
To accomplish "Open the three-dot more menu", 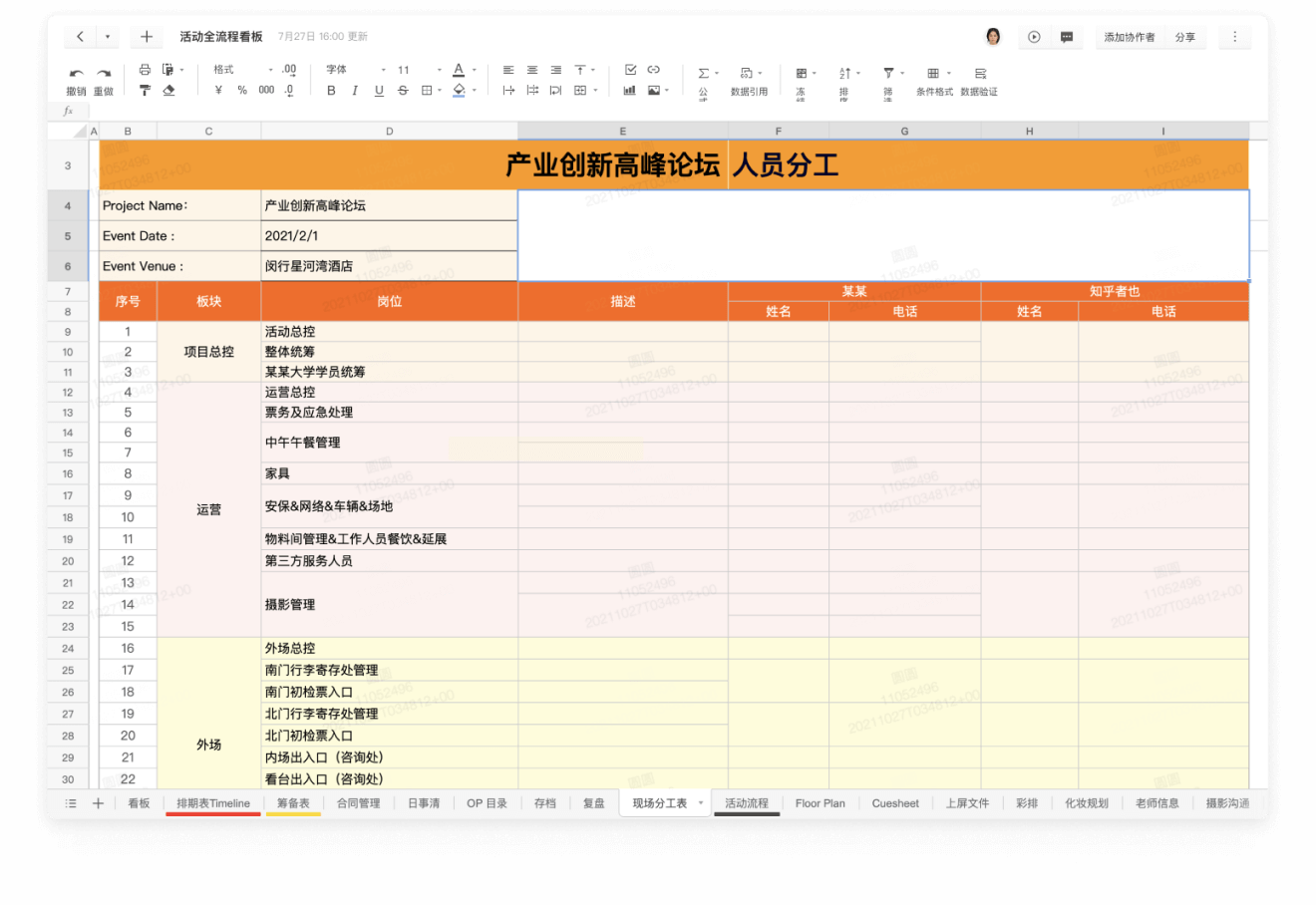I will coord(1234,37).
